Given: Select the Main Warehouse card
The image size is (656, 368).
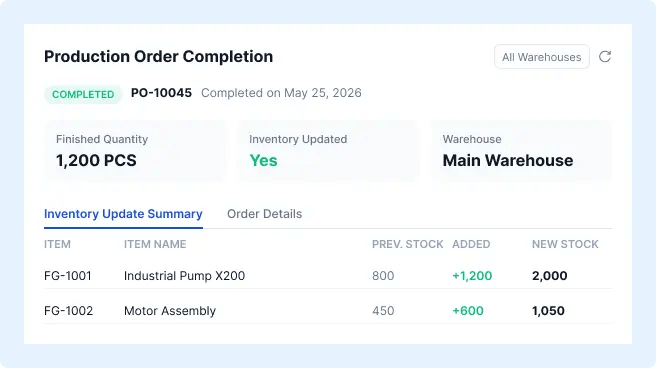Looking at the screenshot, I should click(521, 151).
